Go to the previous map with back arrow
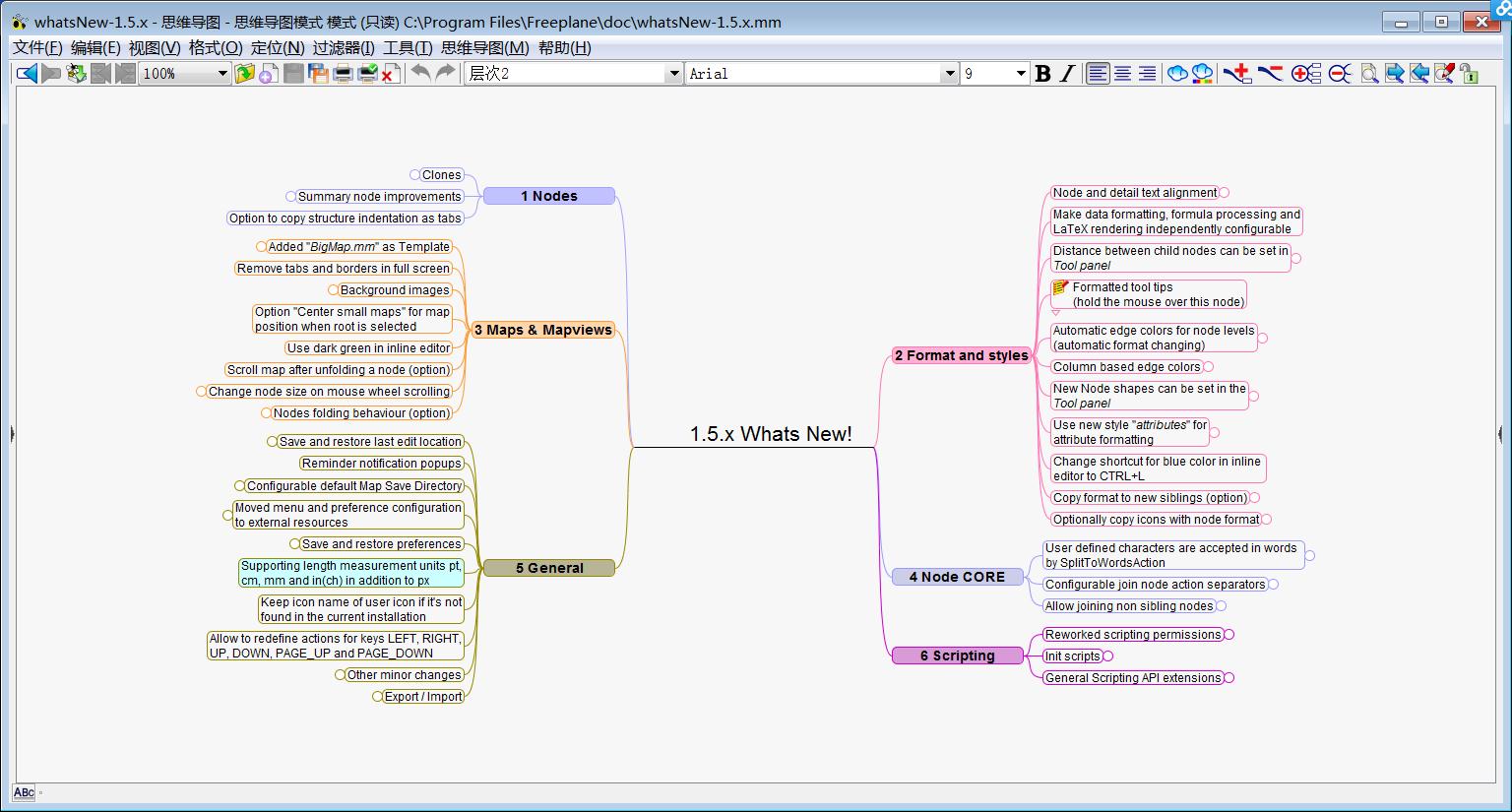The width and height of the screenshot is (1512, 812). (28, 73)
